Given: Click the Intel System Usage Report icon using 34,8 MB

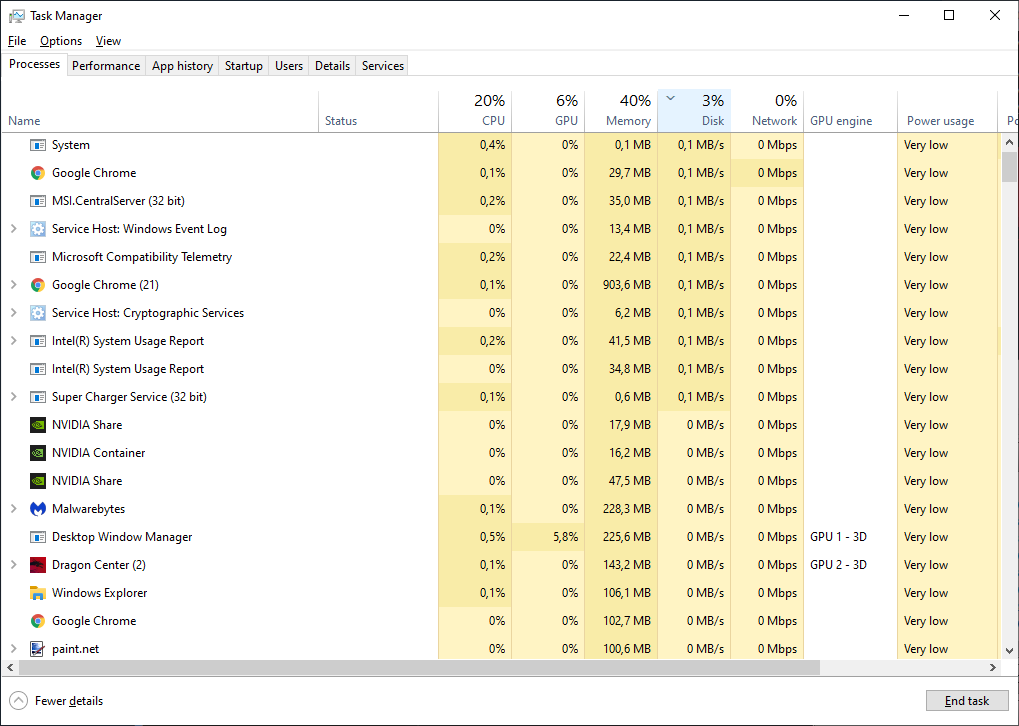Looking at the screenshot, I should (x=38, y=369).
